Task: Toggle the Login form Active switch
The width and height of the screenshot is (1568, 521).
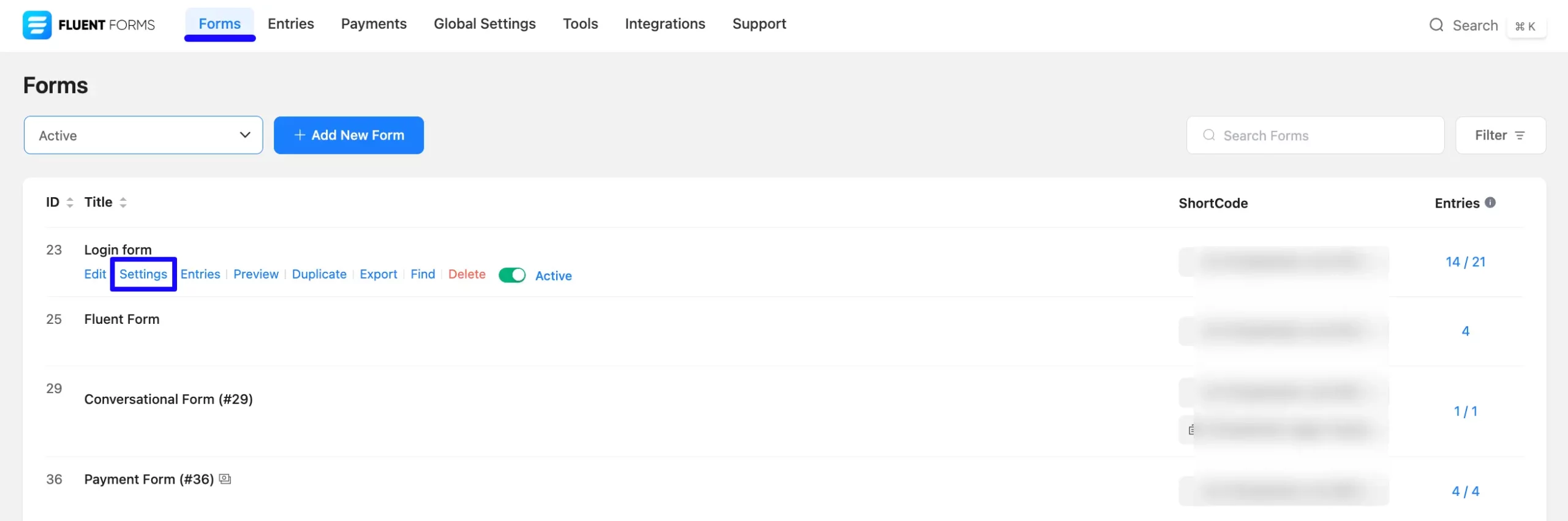Action: (512, 275)
